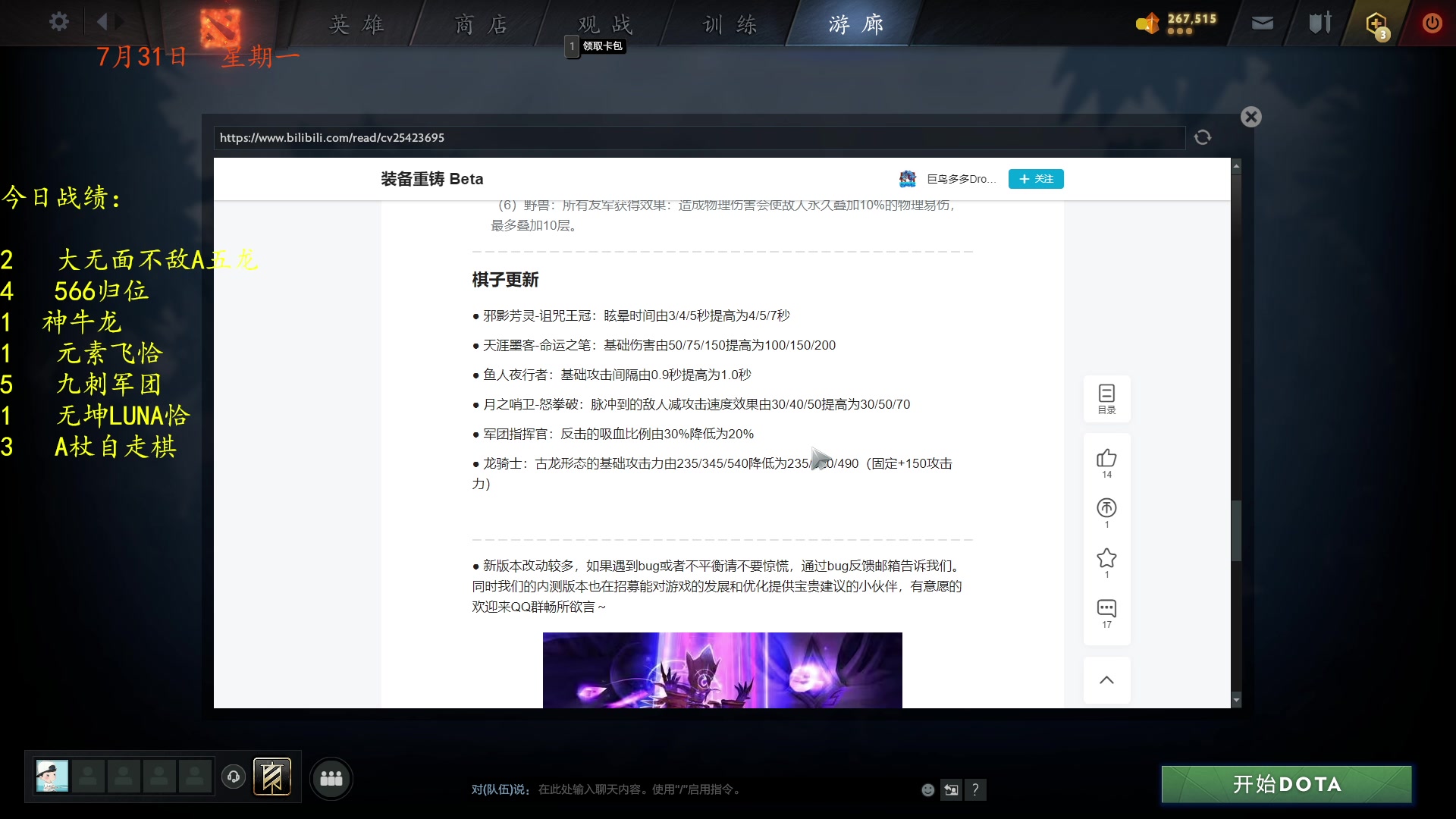This screenshot has width=1456, height=819.
Task: Open the 英雄 heroes tab
Action: (356, 24)
